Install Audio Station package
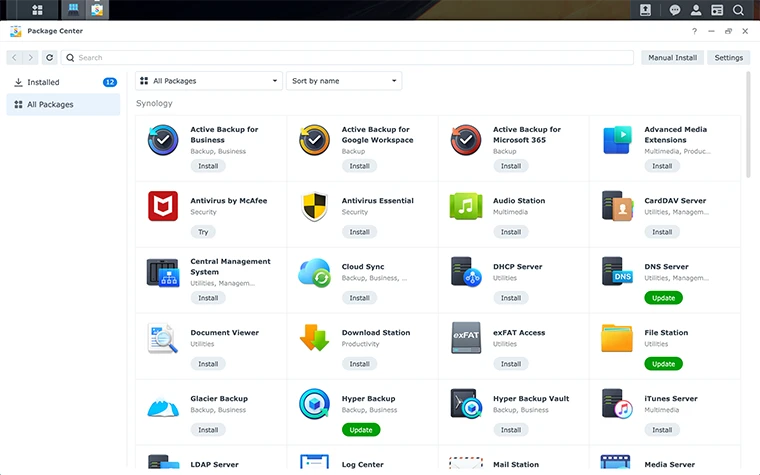 (511, 232)
